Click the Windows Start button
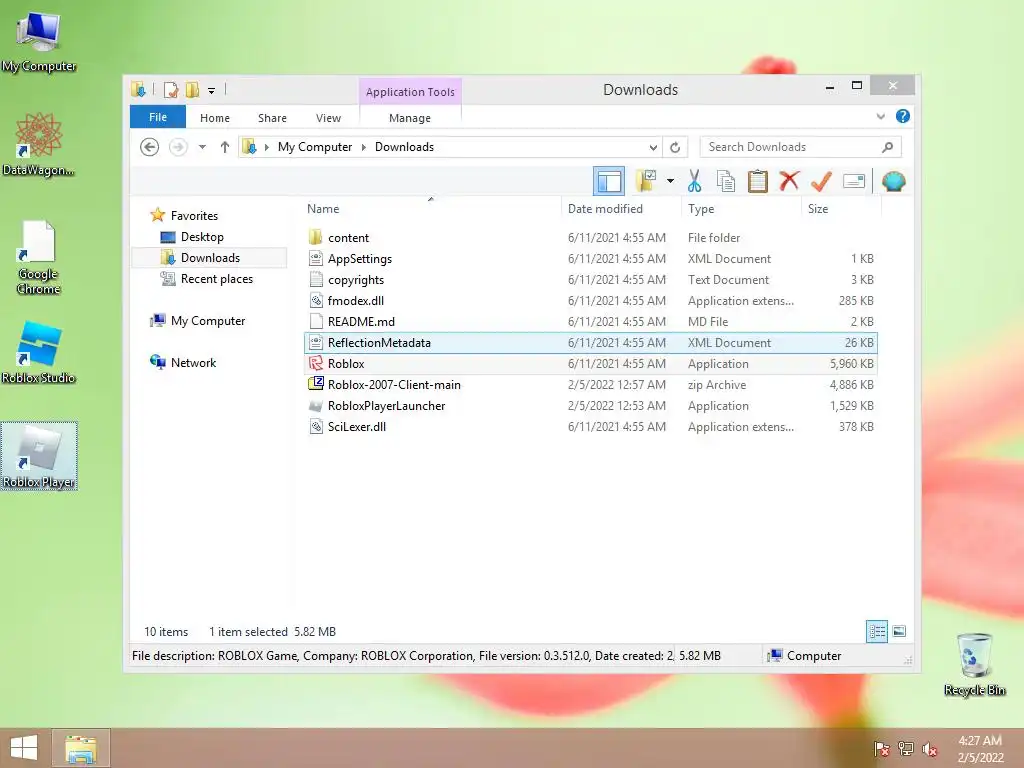The height and width of the screenshot is (768, 1024). point(24,748)
